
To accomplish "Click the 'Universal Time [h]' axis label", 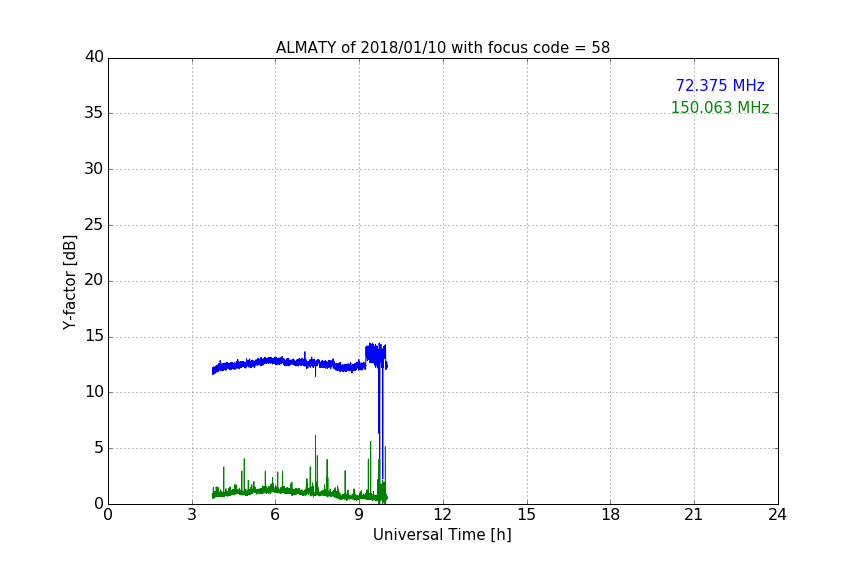I will tap(442, 535).
